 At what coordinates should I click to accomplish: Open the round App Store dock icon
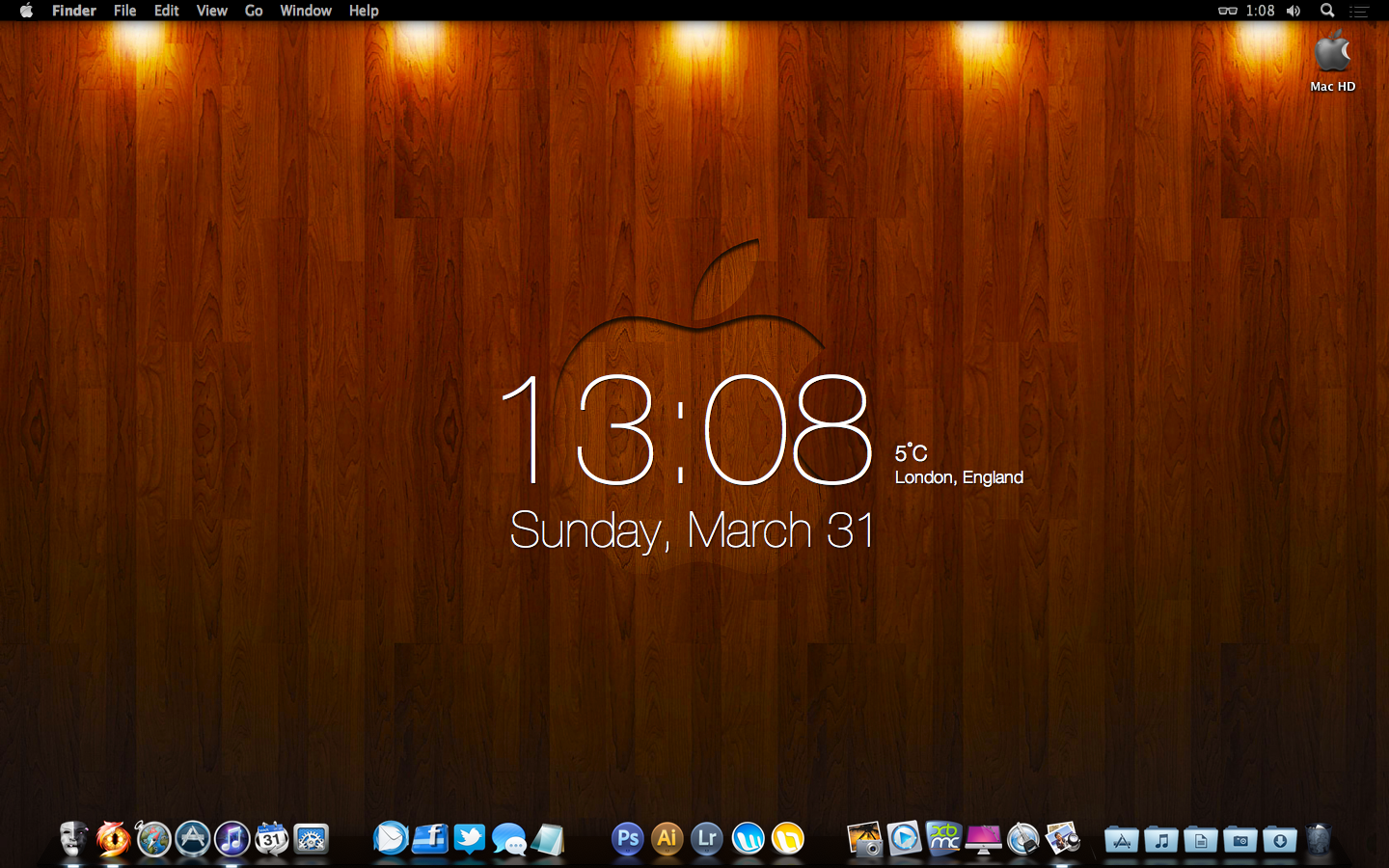[x=193, y=839]
